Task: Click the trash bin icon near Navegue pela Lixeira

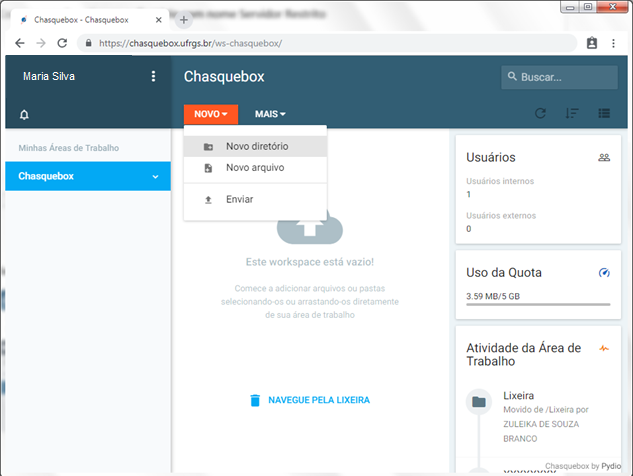Action: tap(255, 400)
